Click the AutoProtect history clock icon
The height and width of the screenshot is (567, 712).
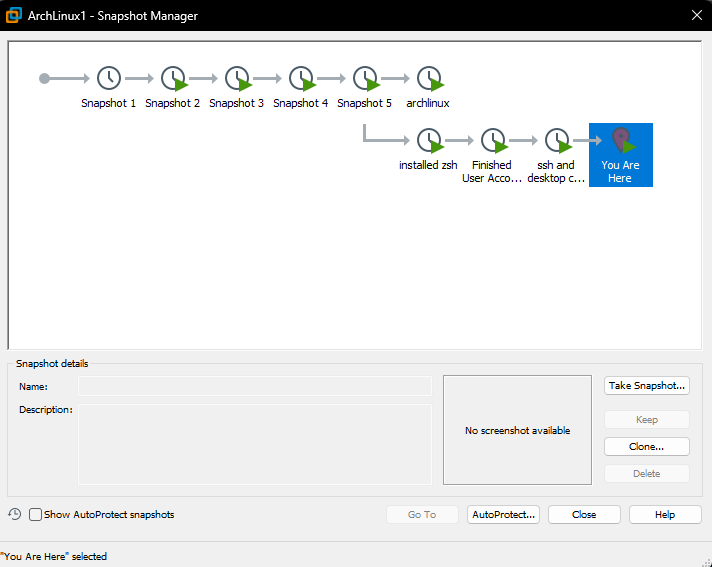click(x=15, y=514)
